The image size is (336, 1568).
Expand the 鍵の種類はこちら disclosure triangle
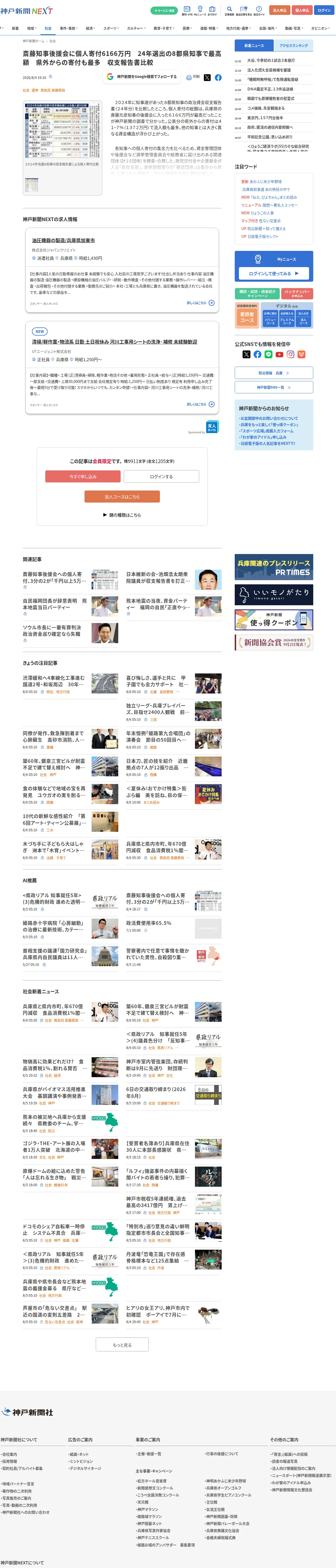click(105, 515)
